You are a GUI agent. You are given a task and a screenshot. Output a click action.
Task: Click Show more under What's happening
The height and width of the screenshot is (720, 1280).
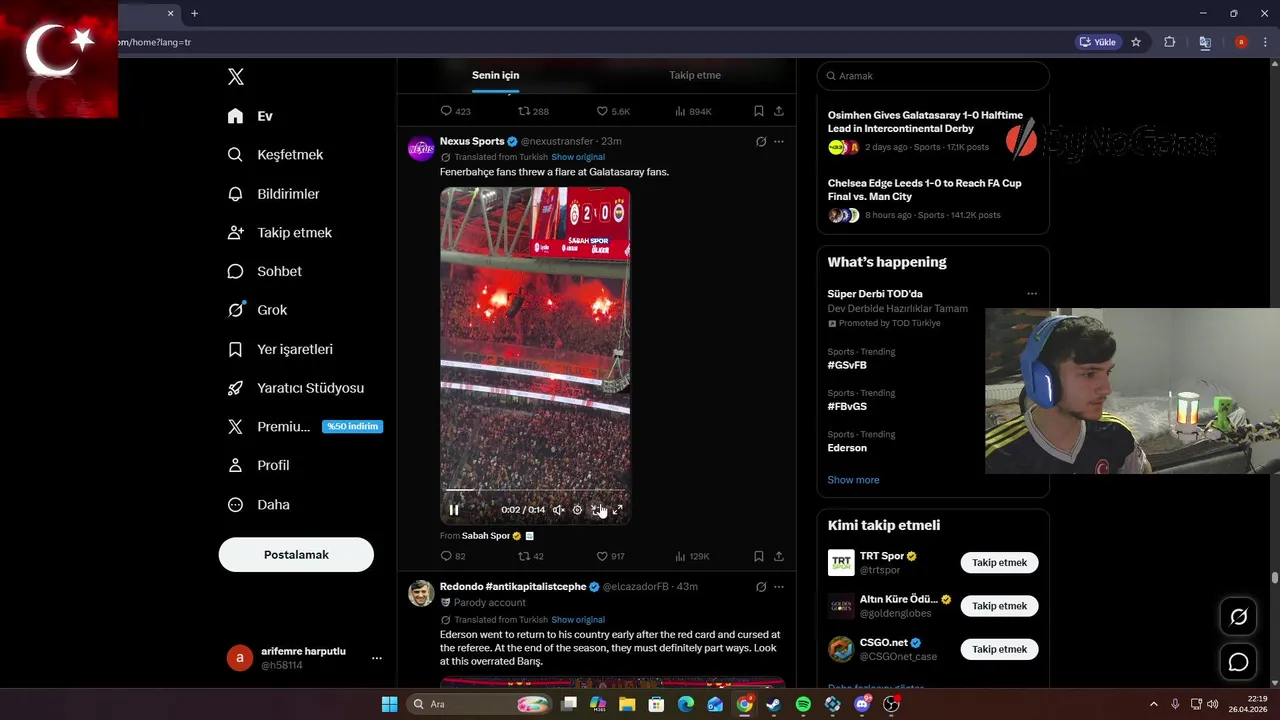pyautogui.click(x=853, y=480)
